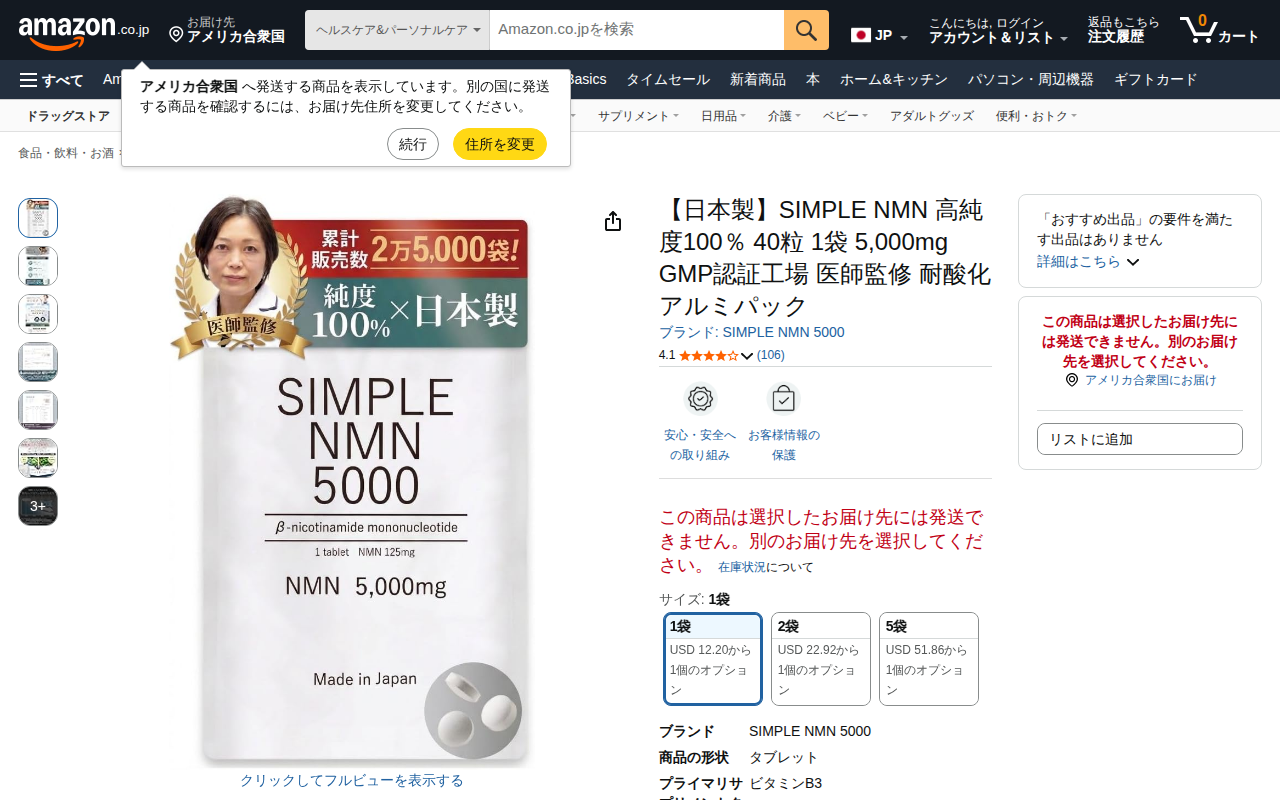
Task: Click the Amazon.co.jp search input field
Action: 637,30
